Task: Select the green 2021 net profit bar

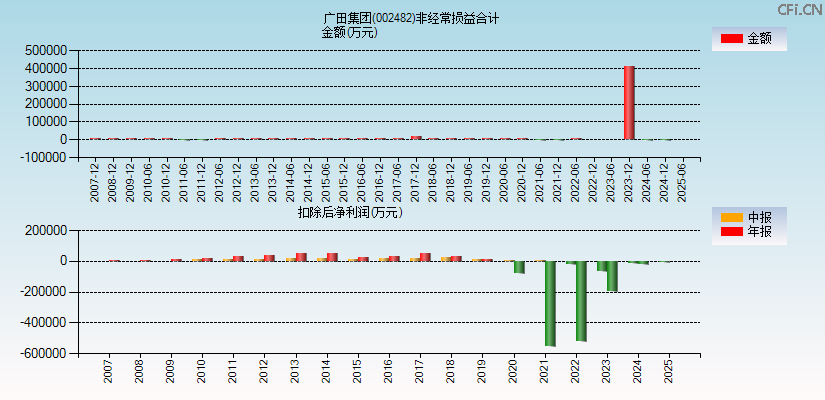Action: (x=550, y=304)
